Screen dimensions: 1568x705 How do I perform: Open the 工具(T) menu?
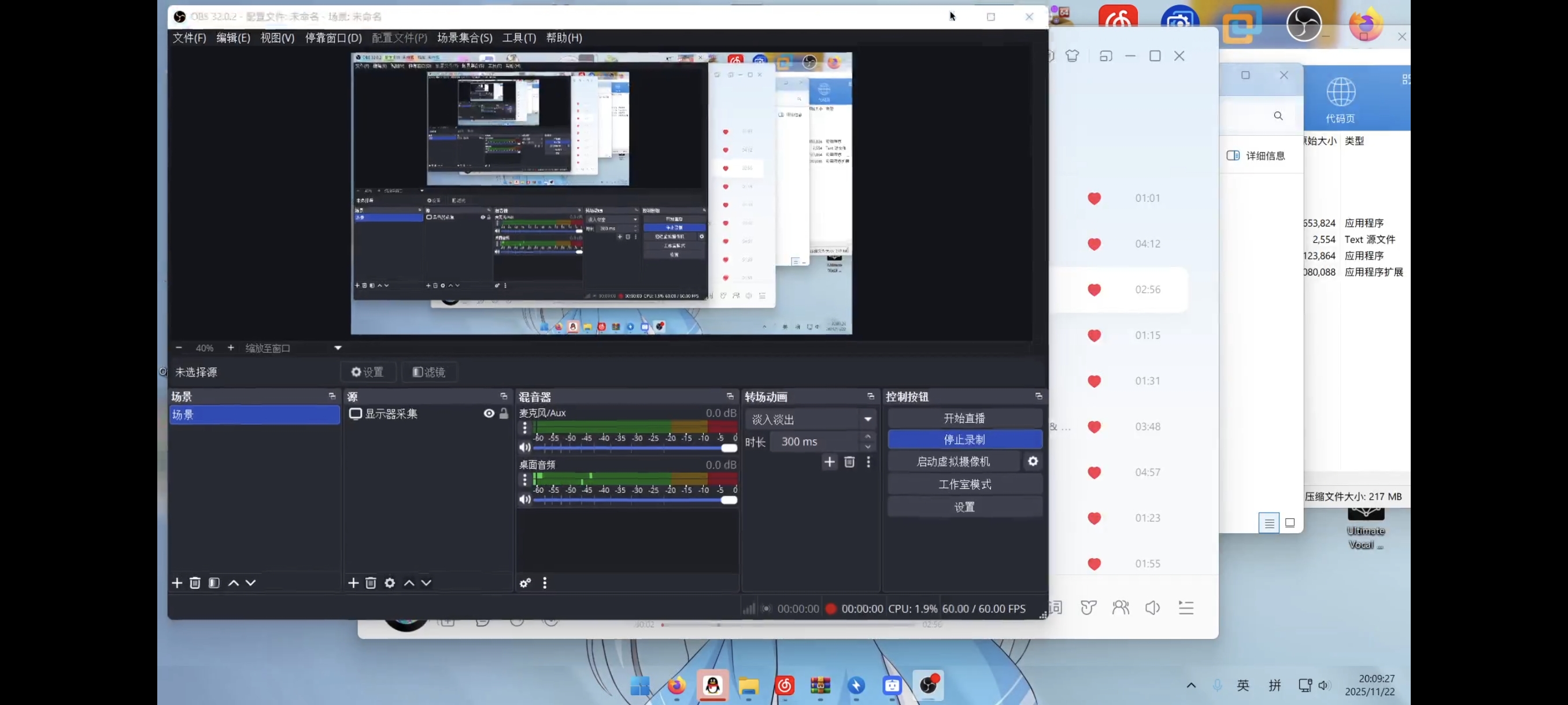click(x=519, y=38)
